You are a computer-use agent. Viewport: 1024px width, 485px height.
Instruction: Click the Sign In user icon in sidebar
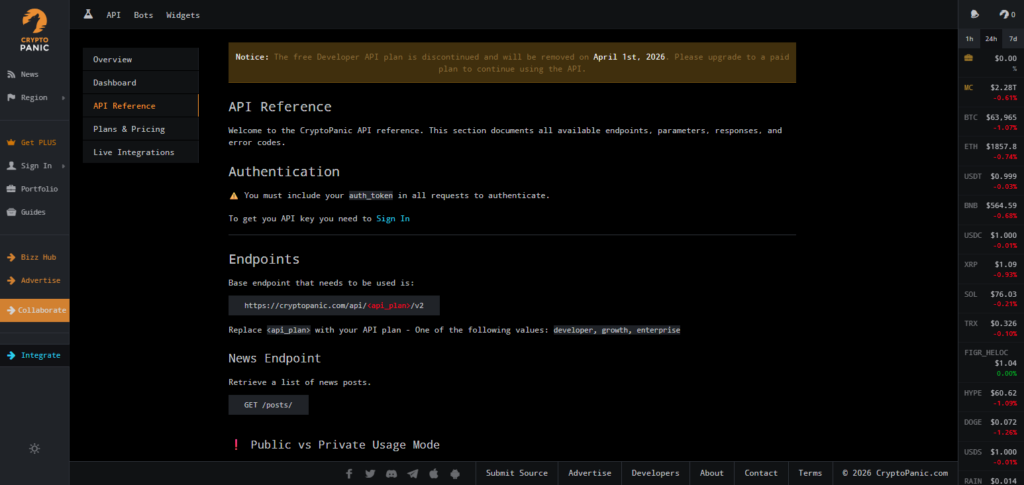point(11,166)
